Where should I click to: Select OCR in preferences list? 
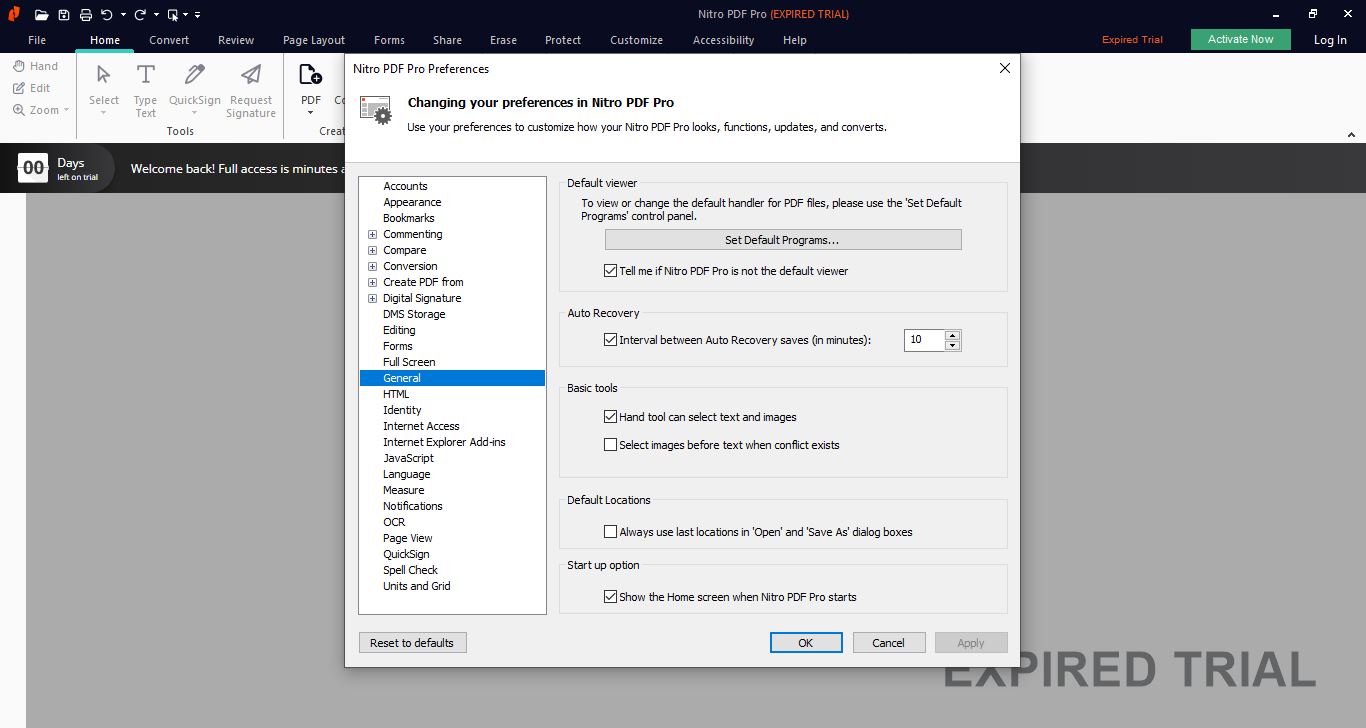(394, 522)
